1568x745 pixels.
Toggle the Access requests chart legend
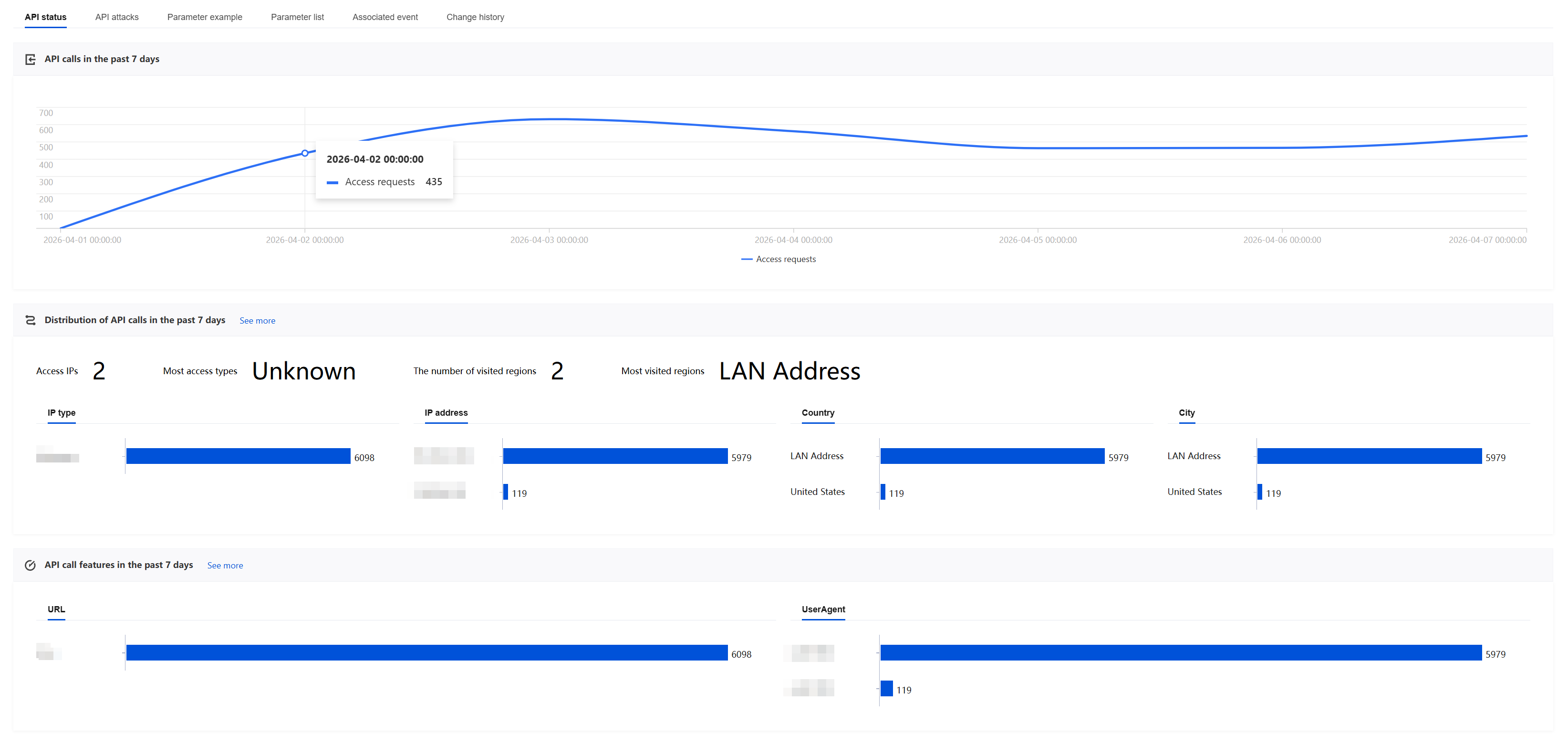[x=778, y=259]
